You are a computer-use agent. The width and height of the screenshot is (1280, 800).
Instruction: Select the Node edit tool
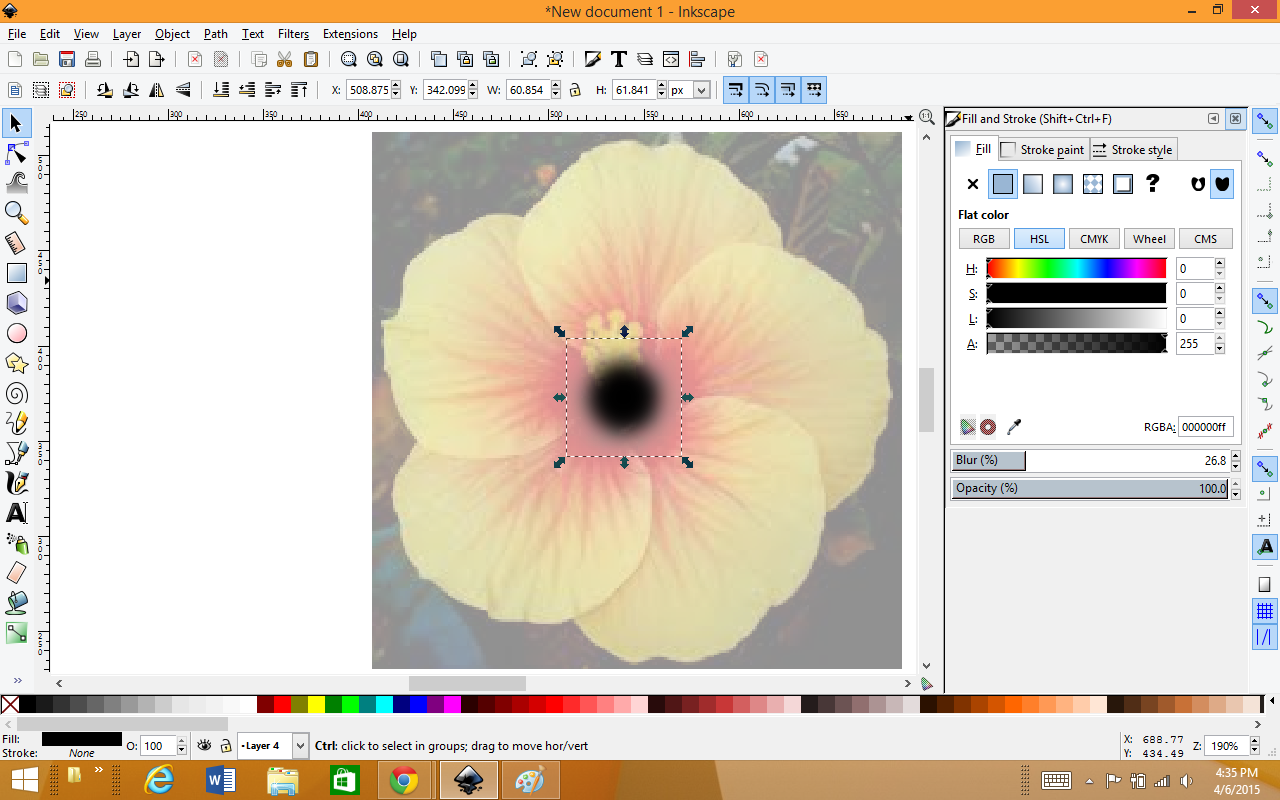17,153
